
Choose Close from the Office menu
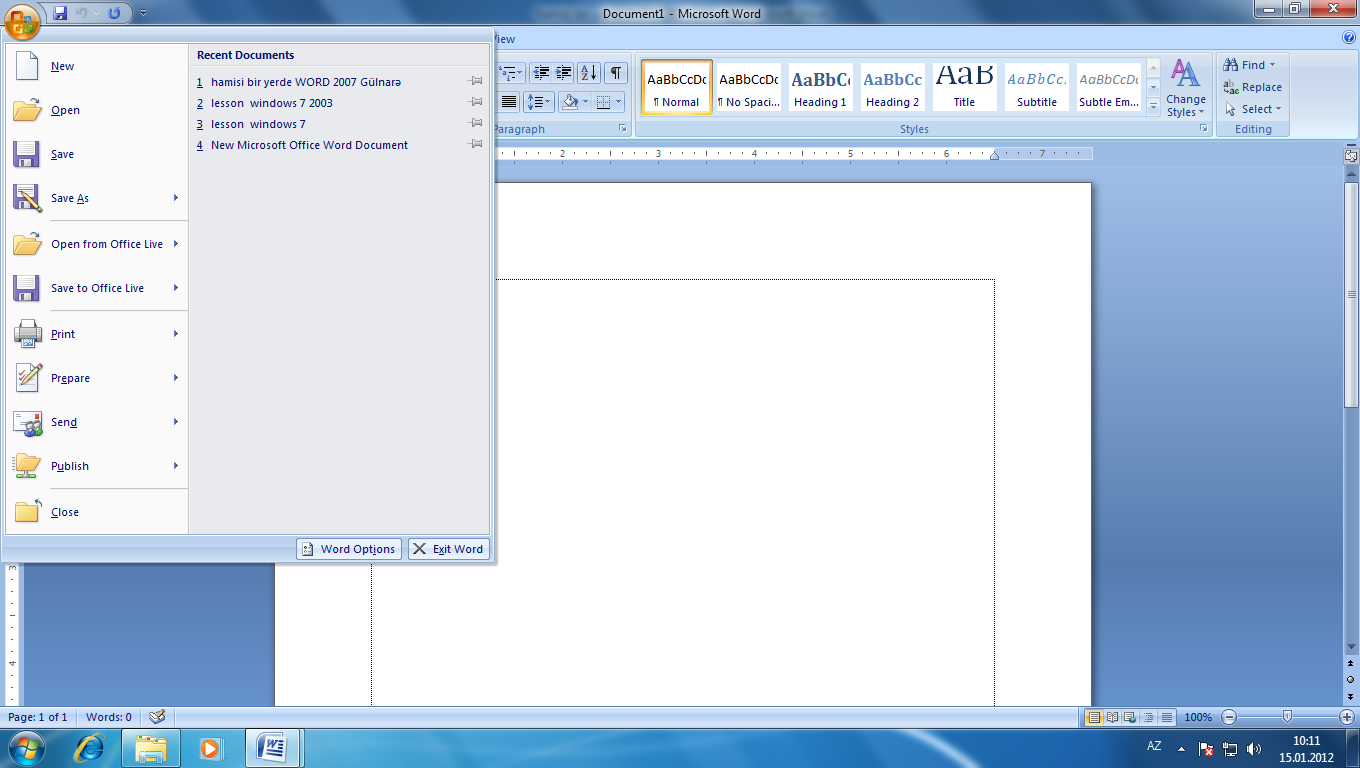point(96,512)
